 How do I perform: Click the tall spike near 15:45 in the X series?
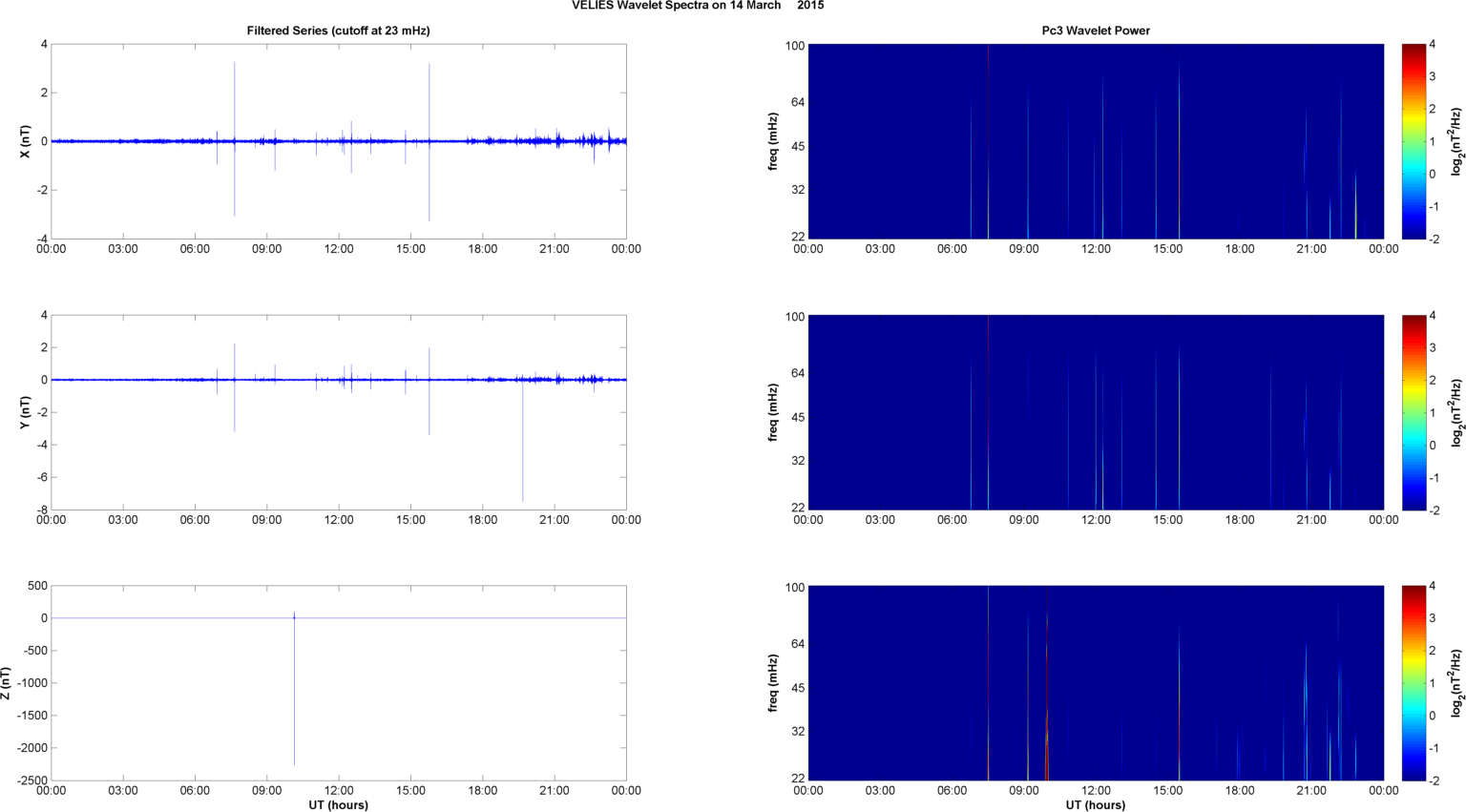[x=429, y=141]
